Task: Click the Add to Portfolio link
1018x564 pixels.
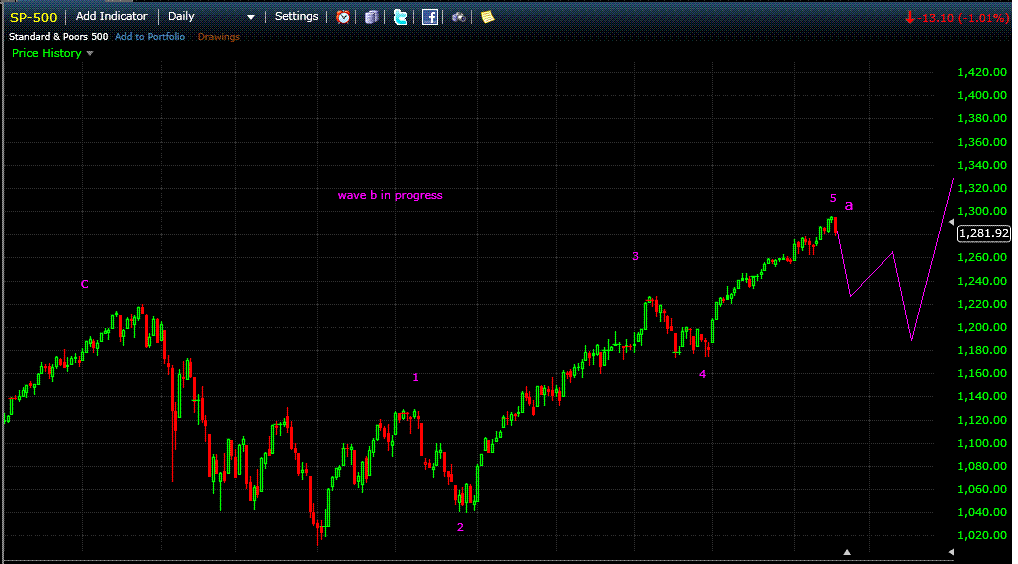Action: point(150,36)
